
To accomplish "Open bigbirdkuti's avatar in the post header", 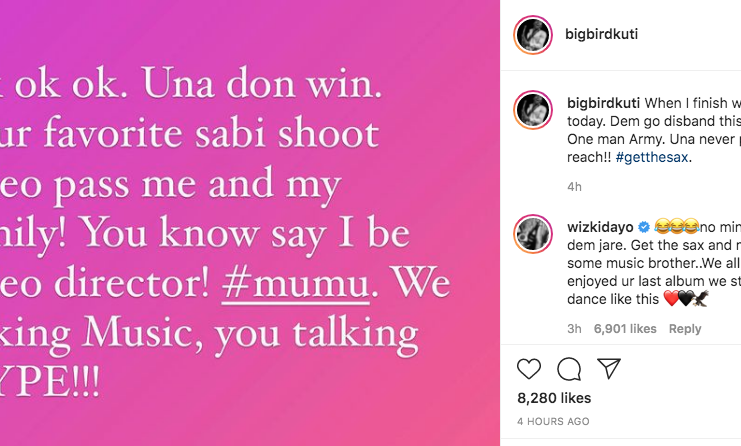I will [533, 35].
